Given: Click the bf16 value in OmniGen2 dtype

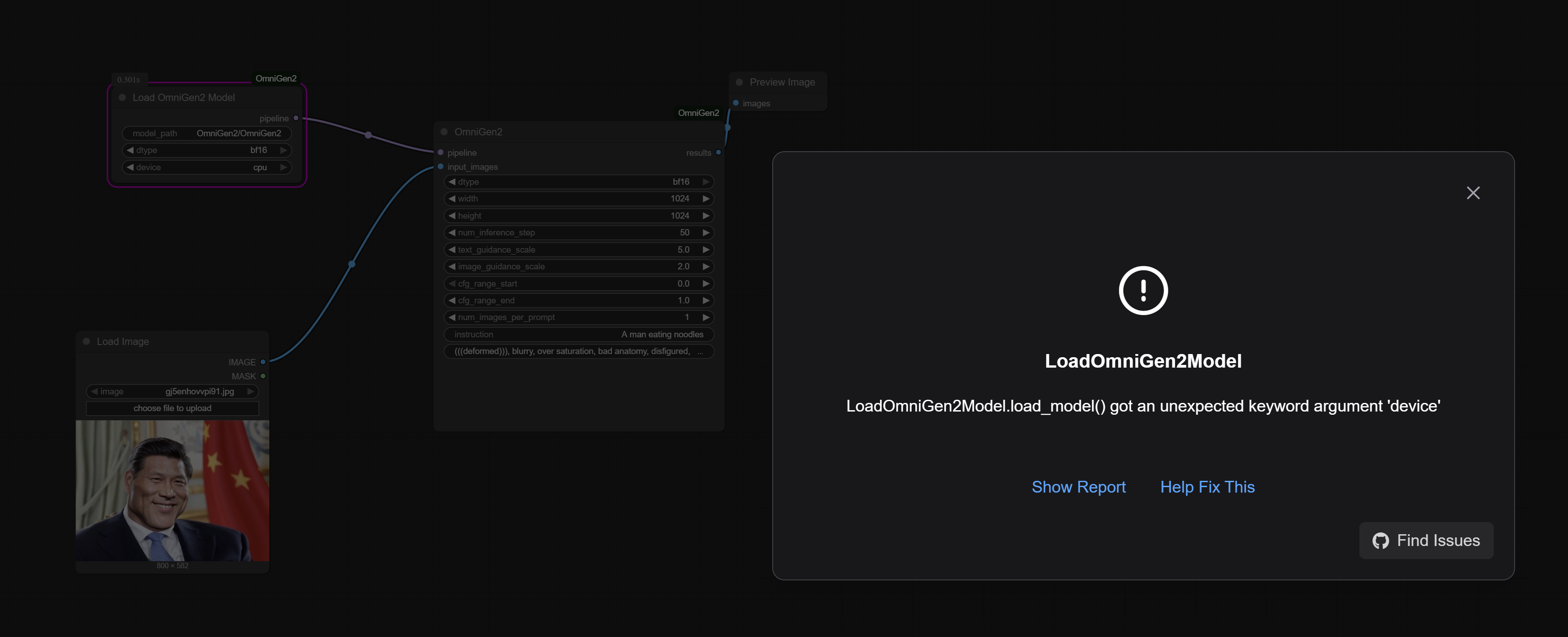Looking at the screenshot, I should pyautogui.click(x=681, y=182).
